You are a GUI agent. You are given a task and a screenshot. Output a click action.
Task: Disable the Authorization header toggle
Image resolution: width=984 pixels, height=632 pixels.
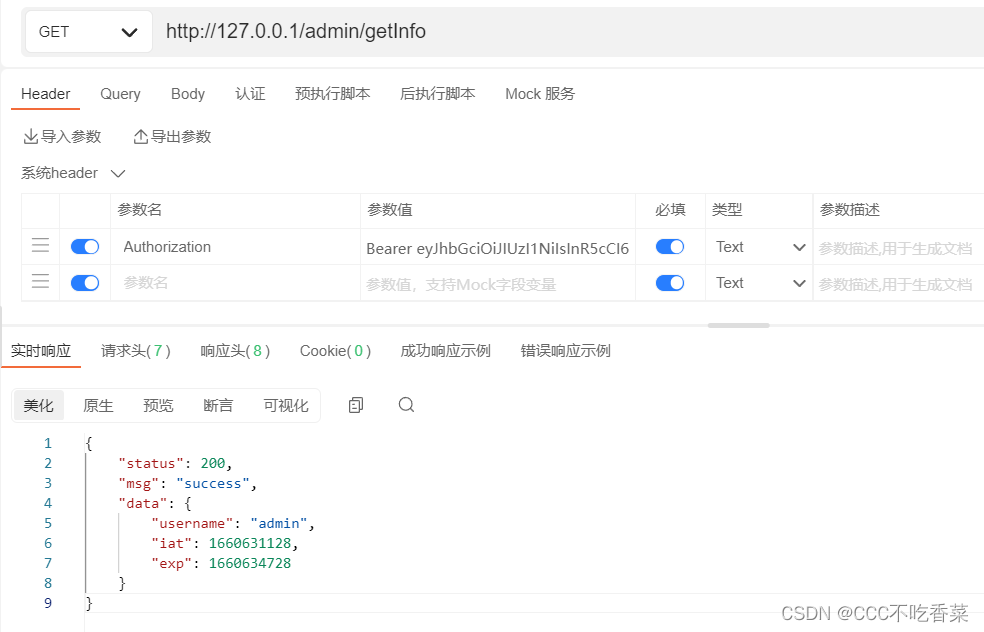pyautogui.click(x=85, y=246)
